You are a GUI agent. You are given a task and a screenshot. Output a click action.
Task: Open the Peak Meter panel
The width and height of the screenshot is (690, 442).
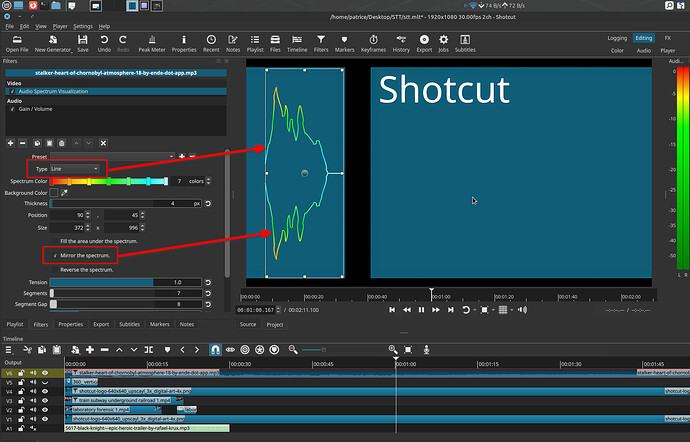point(153,42)
